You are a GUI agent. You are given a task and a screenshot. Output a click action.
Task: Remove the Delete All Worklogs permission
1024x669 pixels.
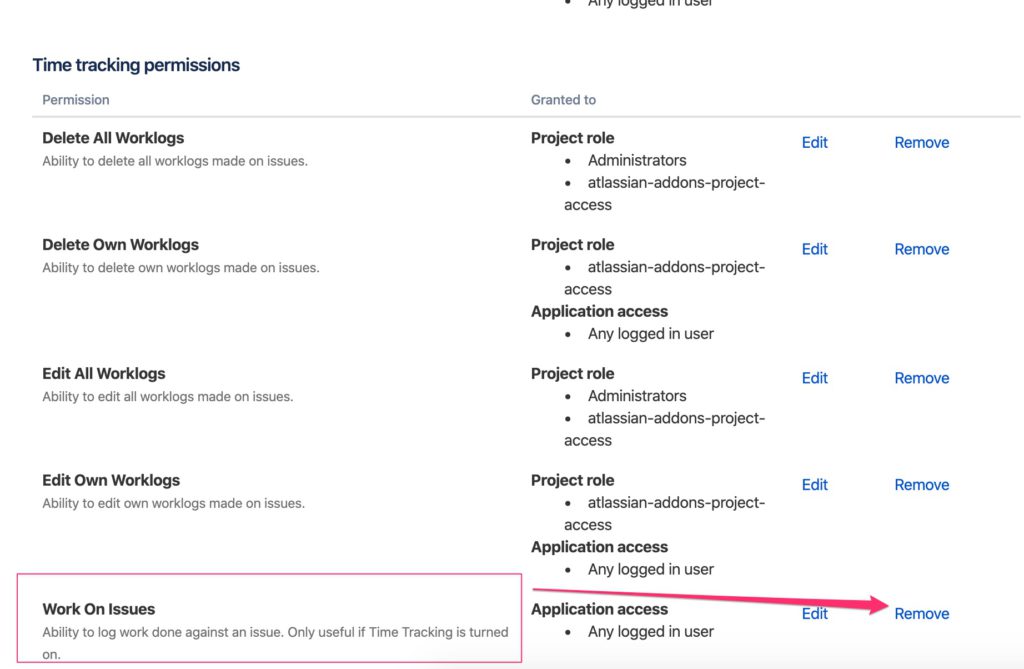click(920, 142)
